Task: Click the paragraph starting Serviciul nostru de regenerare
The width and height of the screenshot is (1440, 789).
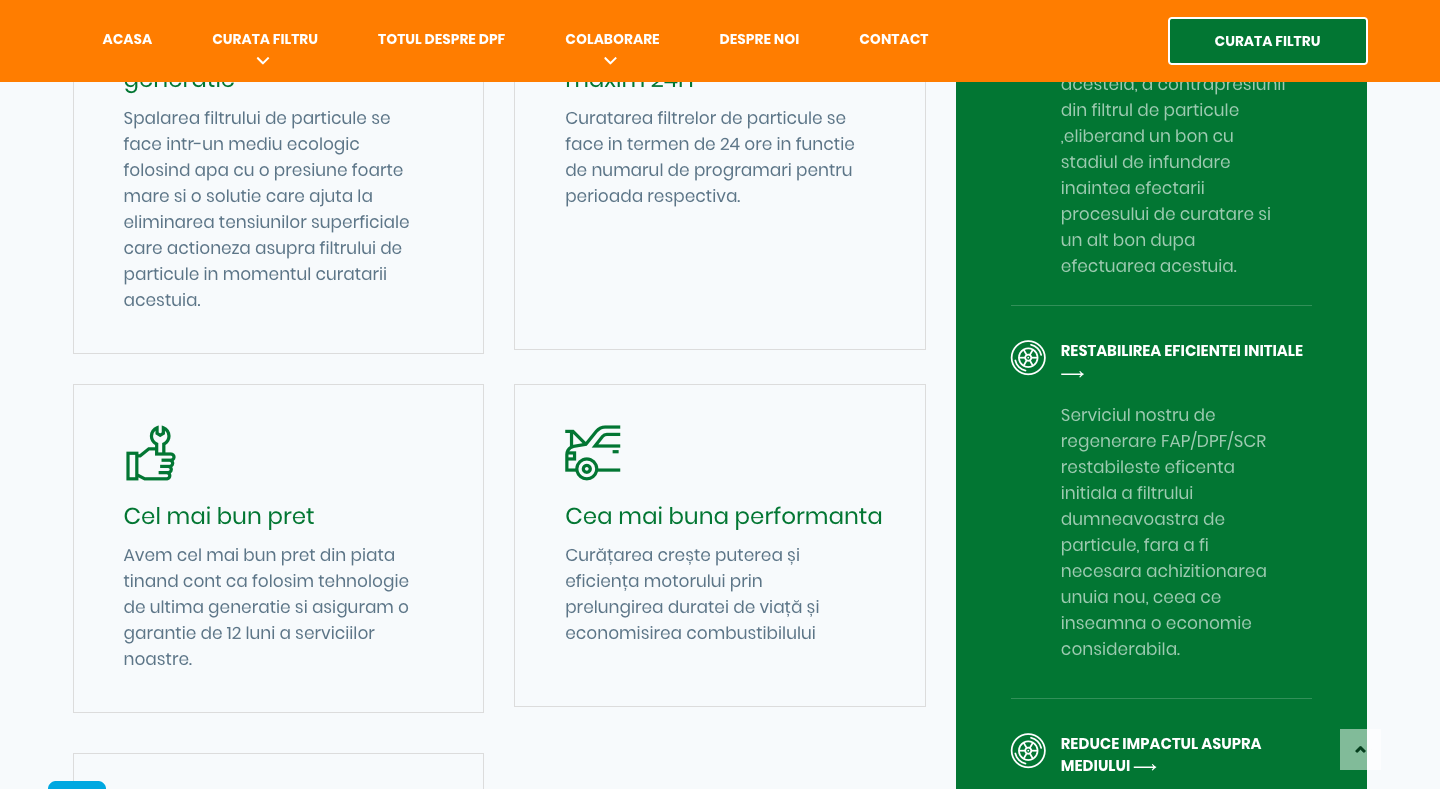Action: tap(1164, 532)
